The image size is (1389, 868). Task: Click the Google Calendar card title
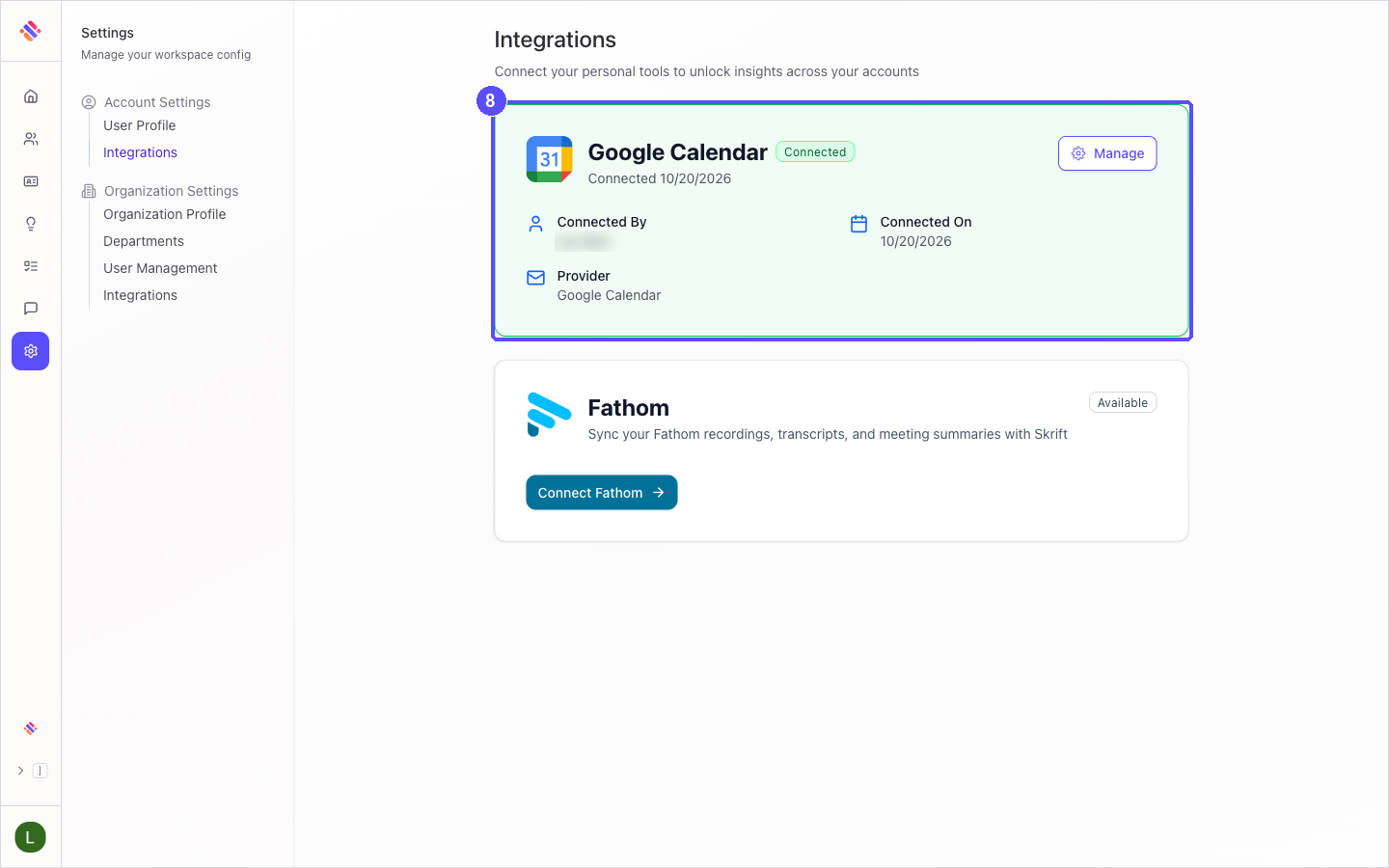coord(678,152)
